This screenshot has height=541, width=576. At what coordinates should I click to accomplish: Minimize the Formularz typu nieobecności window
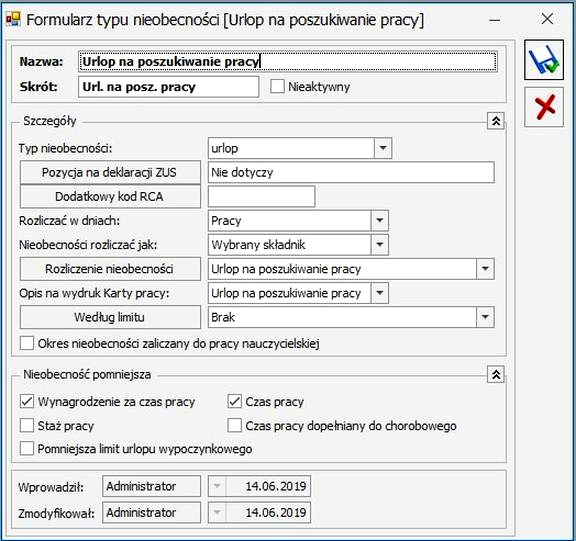tap(495, 19)
